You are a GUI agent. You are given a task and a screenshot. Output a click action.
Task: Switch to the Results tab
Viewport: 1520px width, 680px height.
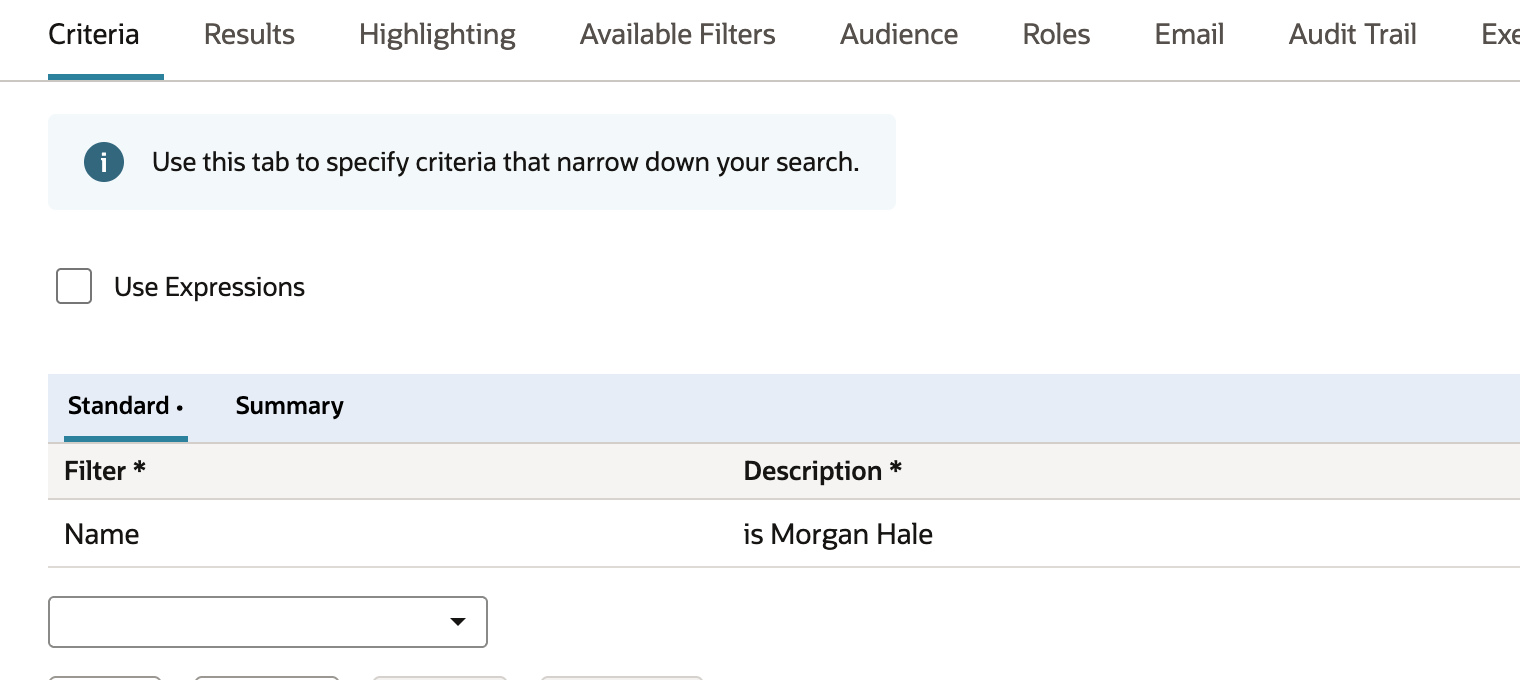(x=249, y=35)
